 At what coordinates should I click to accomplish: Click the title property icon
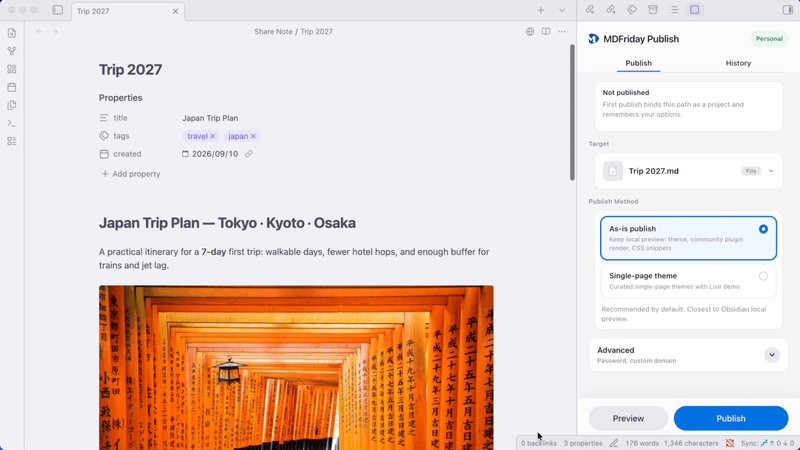coord(104,118)
